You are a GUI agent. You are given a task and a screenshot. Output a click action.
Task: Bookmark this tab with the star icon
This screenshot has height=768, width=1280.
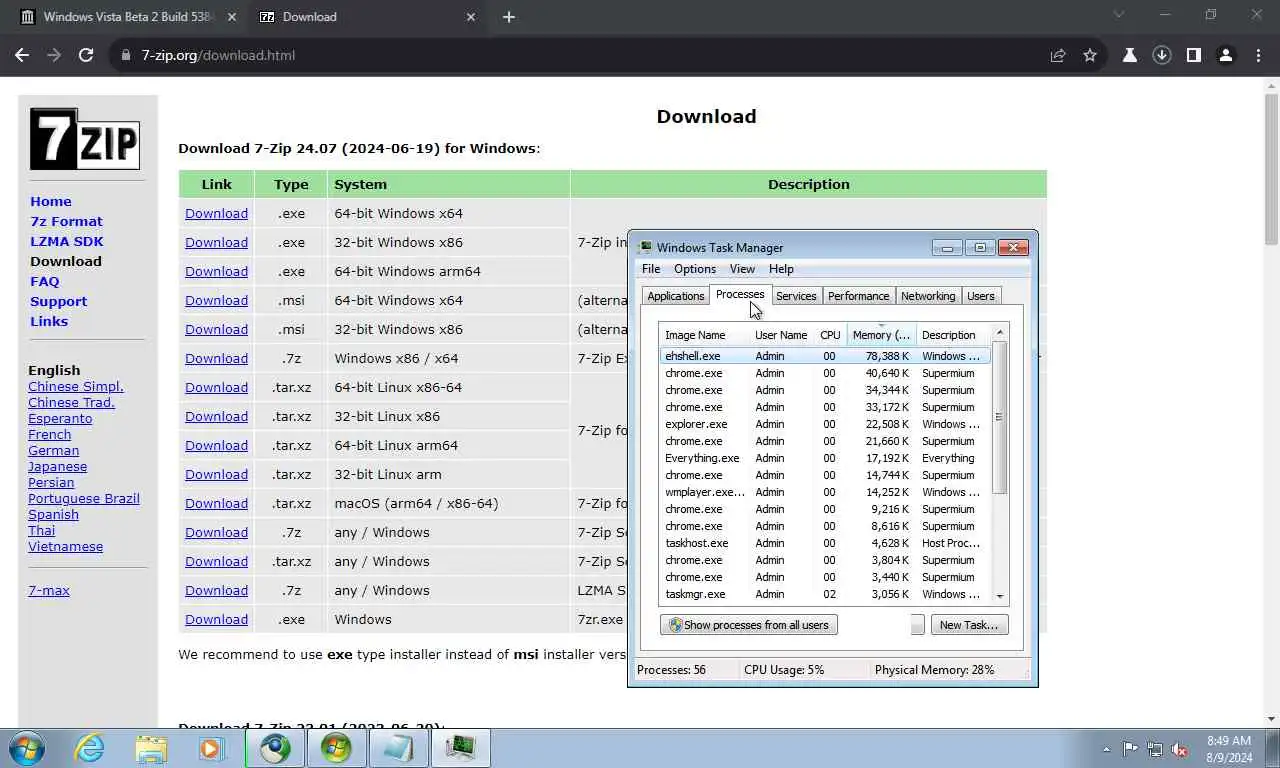(x=1090, y=55)
